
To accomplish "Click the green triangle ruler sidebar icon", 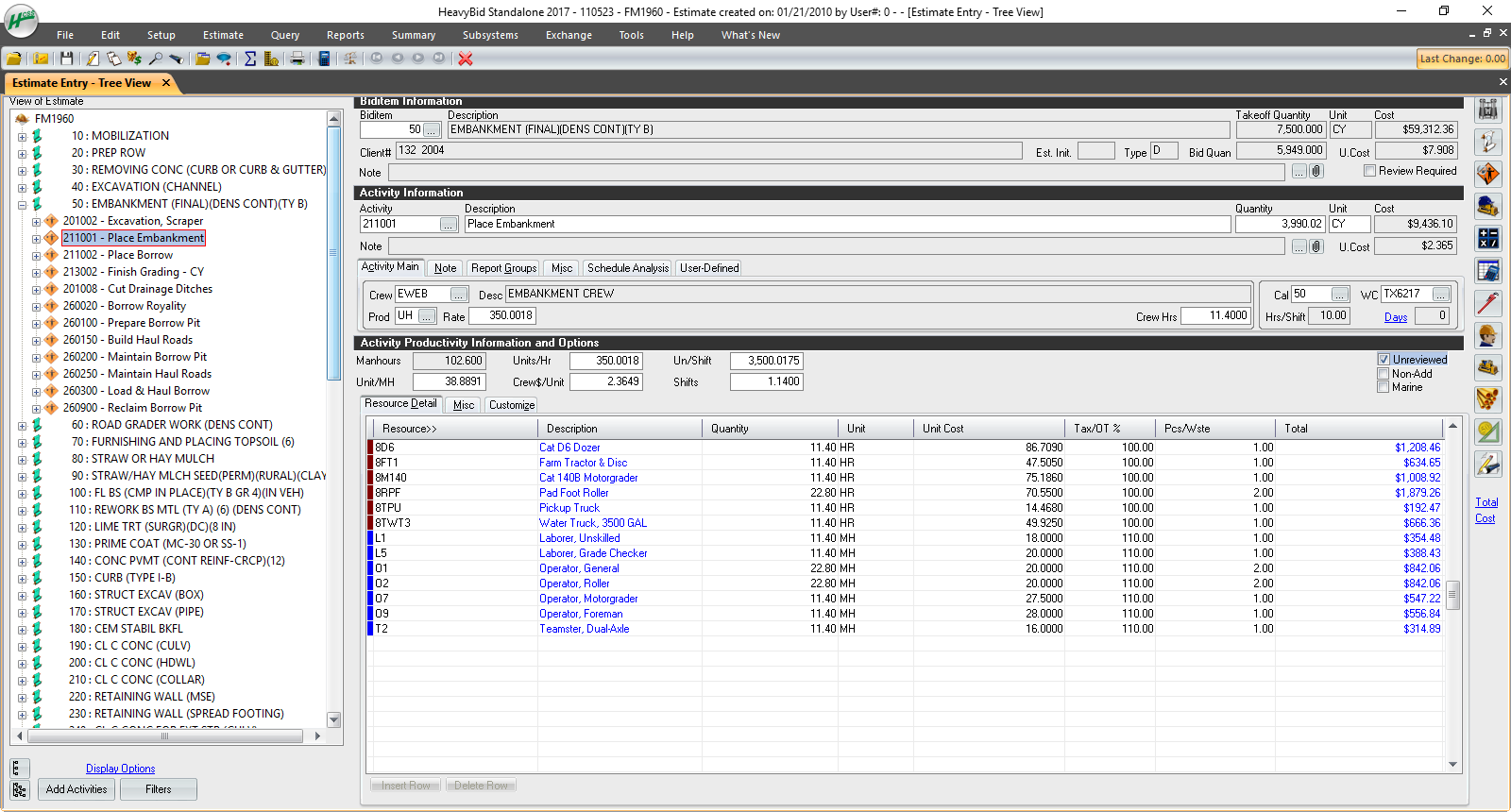I will pyautogui.click(x=1488, y=431).
